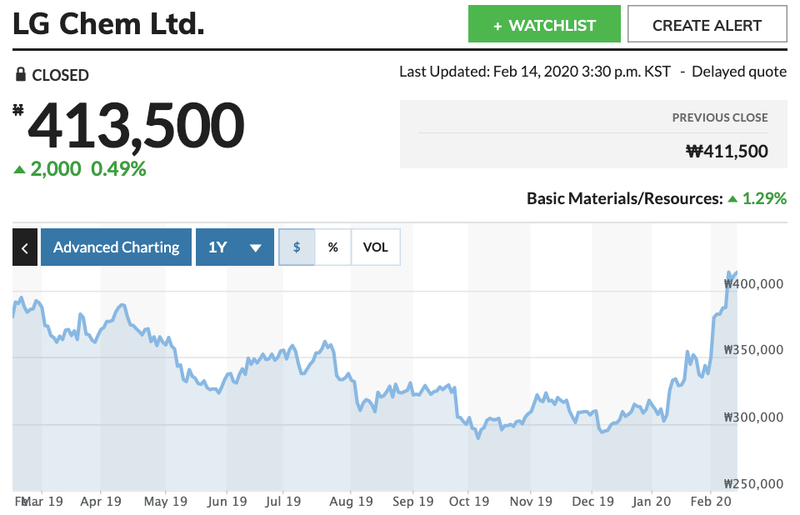Image resolution: width=800 pixels, height=515 pixels.
Task: Show volume with the VOL toggle
Action: [x=376, y=247]
